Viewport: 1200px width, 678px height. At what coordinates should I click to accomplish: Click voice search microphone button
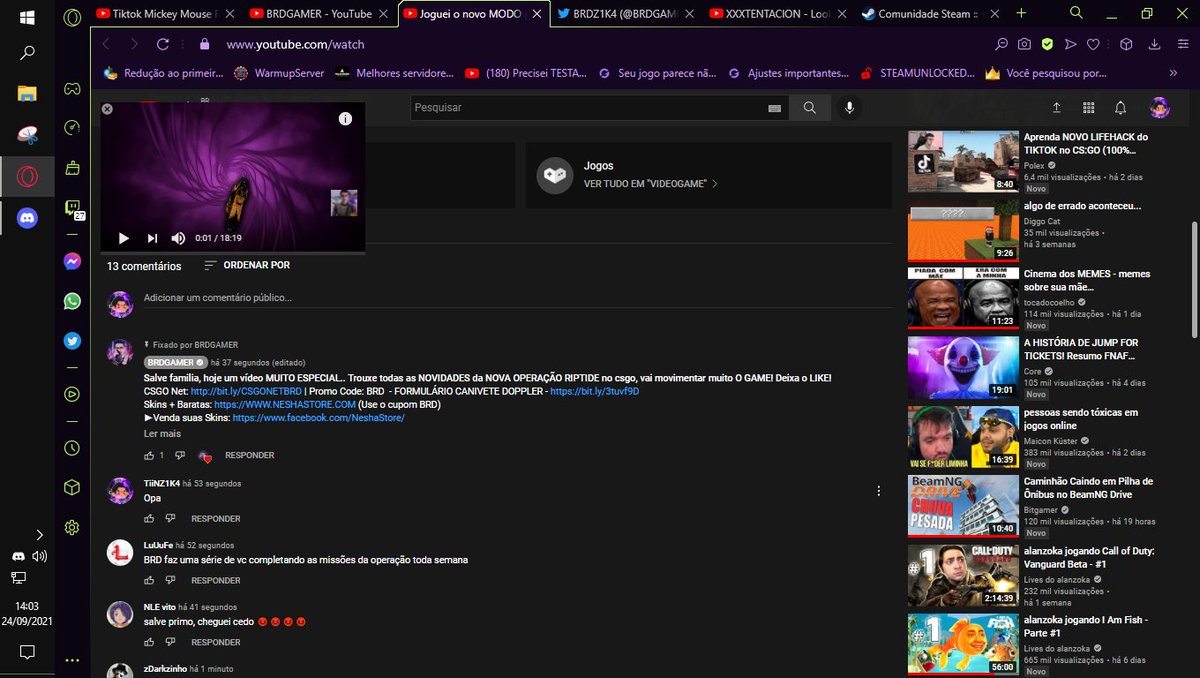point(850,108)
